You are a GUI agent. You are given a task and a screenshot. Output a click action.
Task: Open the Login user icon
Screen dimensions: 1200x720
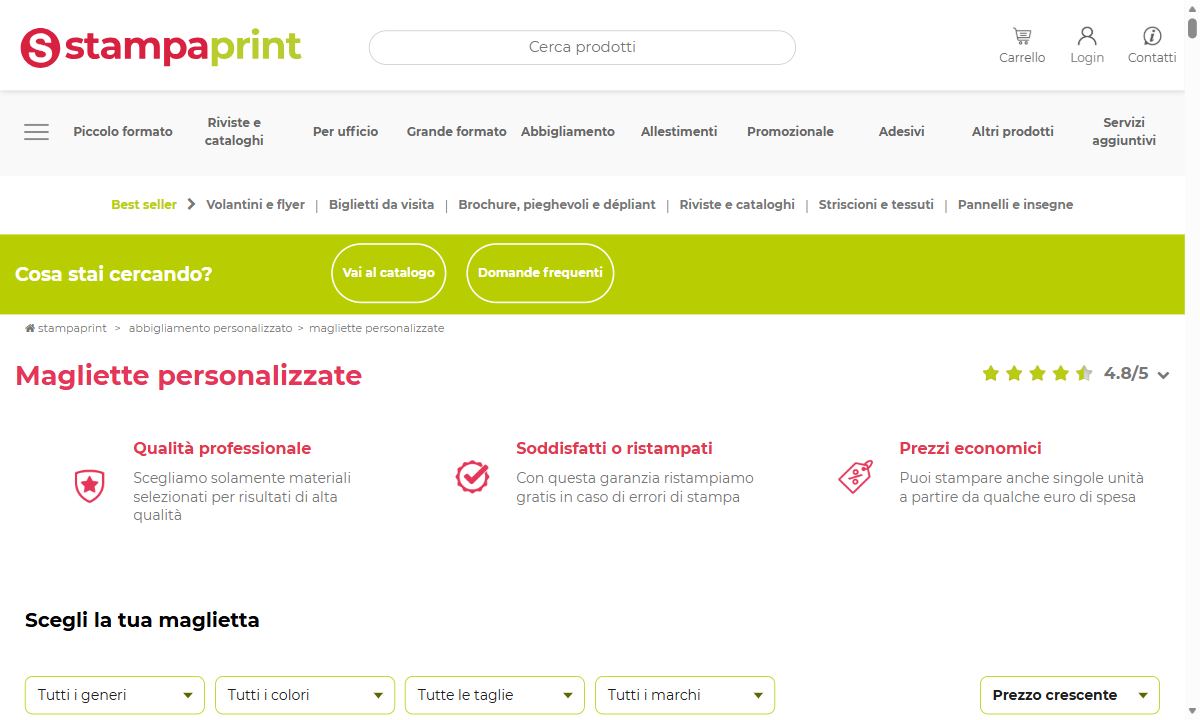[1087, 37]
